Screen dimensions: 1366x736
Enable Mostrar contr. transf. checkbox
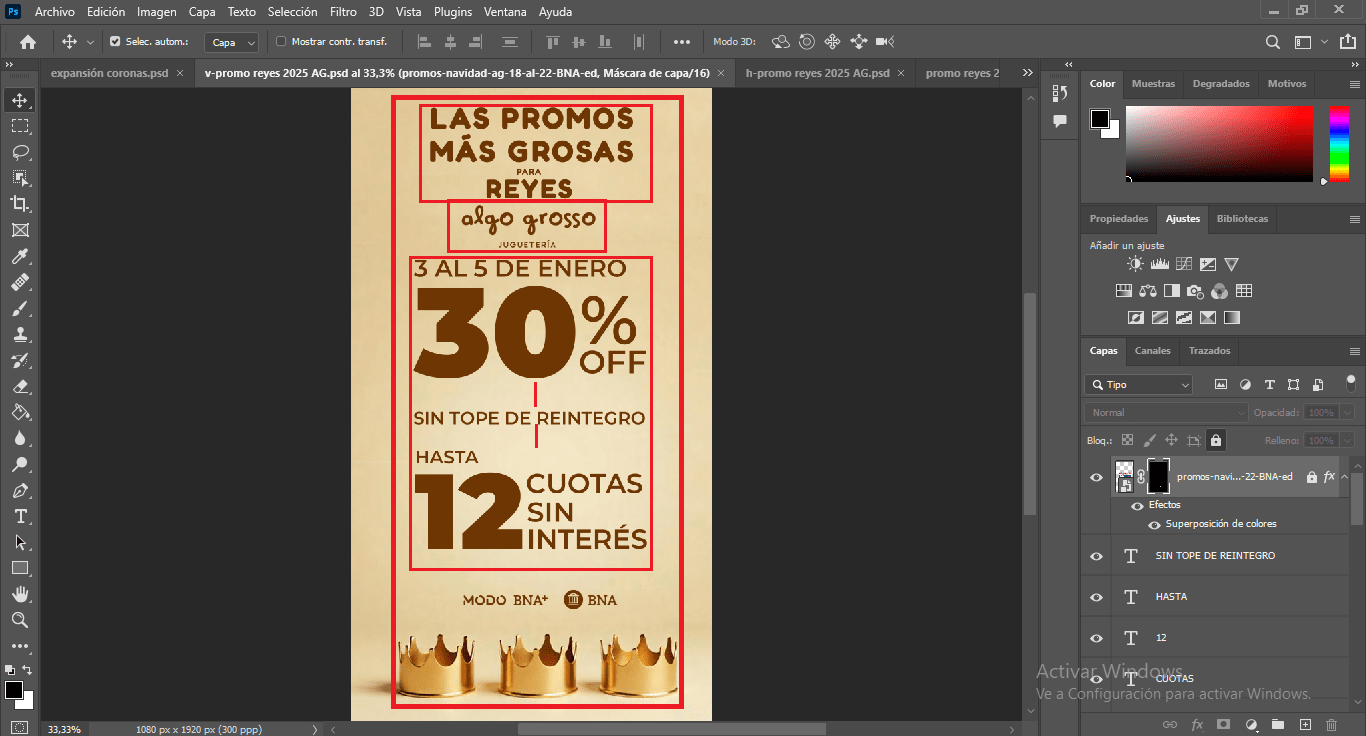coord(281,42)
